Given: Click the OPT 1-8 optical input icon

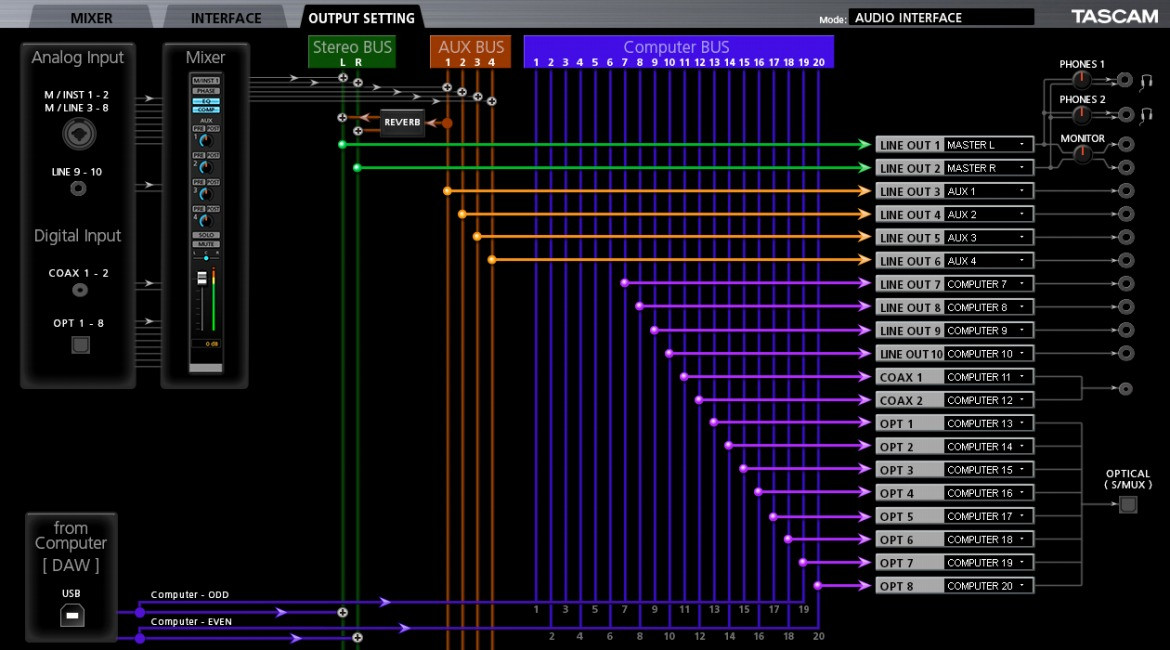Looking at the screenshot, I should tap(80, 345).
